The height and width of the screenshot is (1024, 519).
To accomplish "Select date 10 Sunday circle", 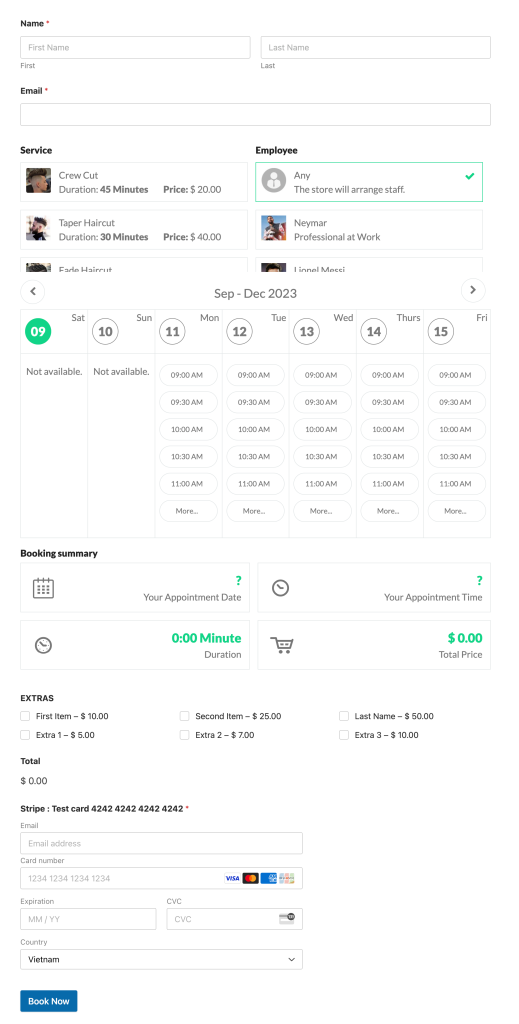I will pyautogui.click(x=105, y=332).
